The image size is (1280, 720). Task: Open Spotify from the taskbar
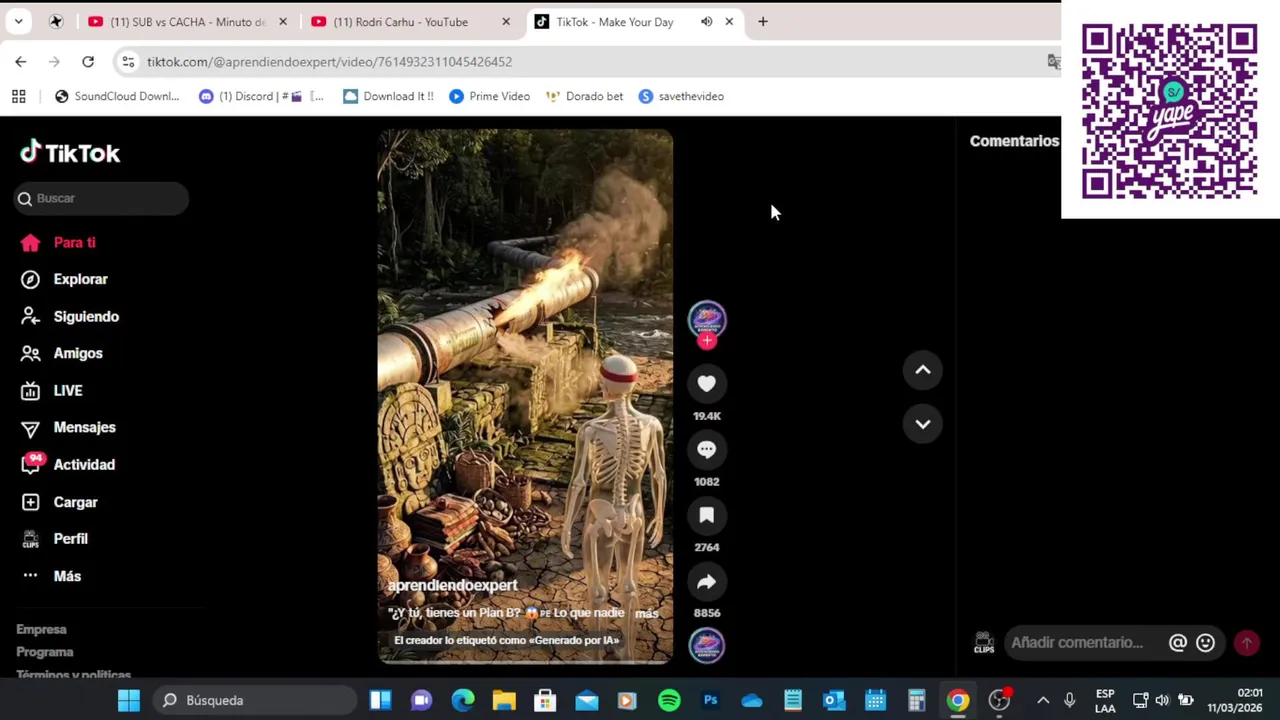(669, 700)
